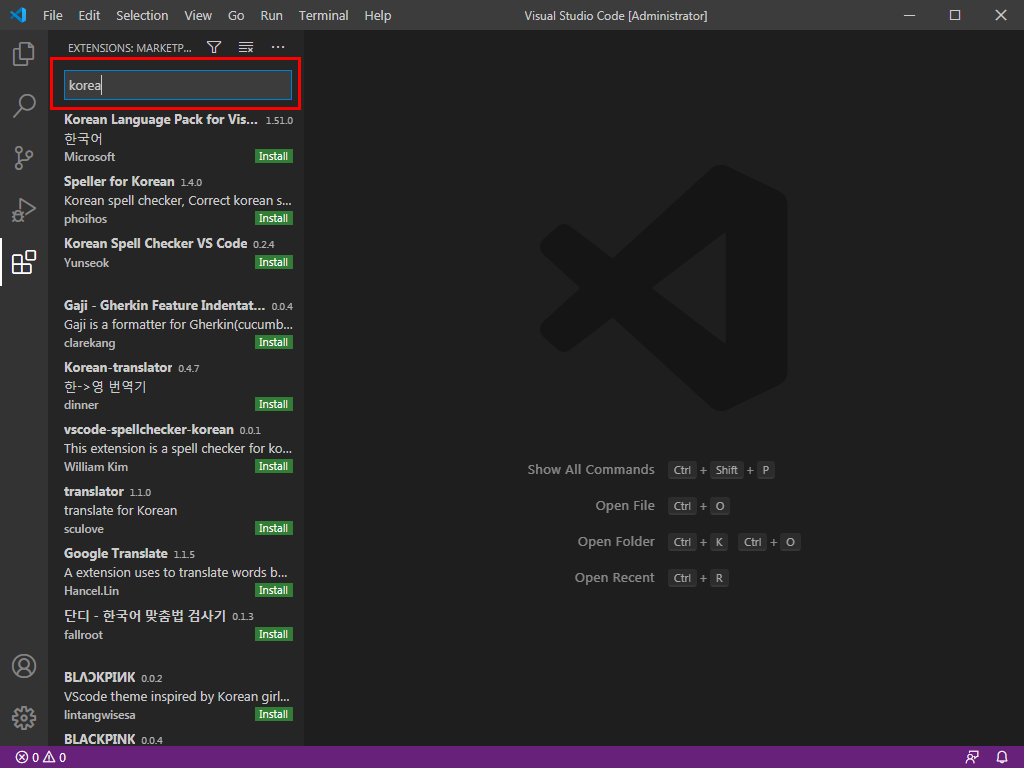Select Speller for Korean title
1024x768 pixels.
[119, 182]
